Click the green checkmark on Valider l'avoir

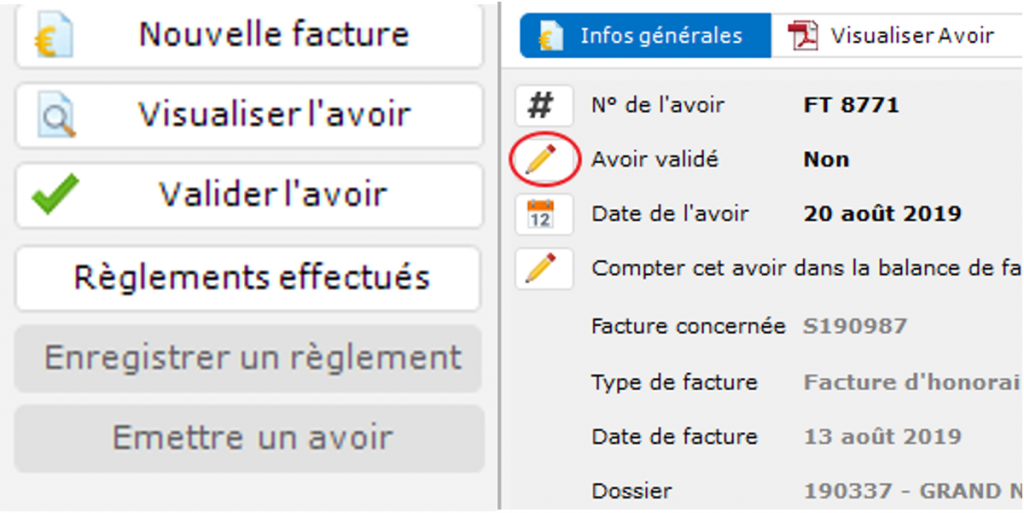[x=54, y=194]
